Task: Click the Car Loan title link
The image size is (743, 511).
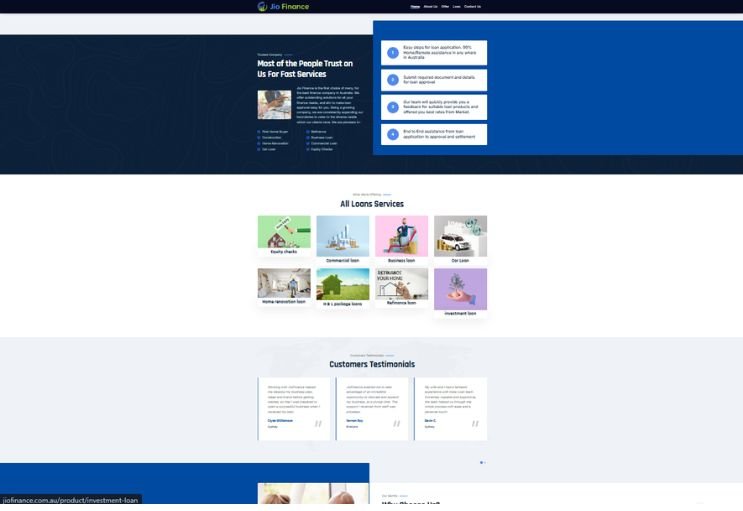Action: (x=460, y=261)
